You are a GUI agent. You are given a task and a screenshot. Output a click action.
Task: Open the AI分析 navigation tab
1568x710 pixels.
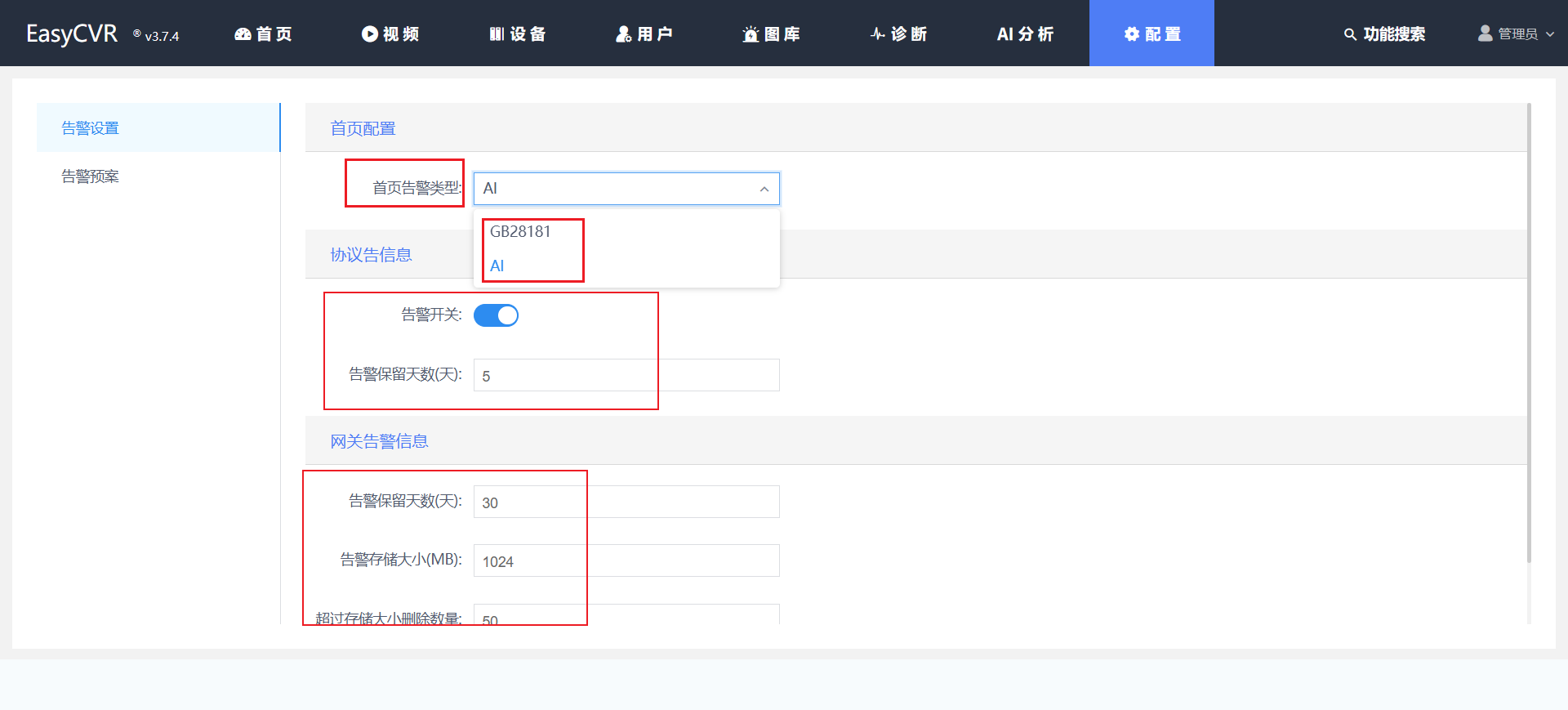(x=1025, y=33)
